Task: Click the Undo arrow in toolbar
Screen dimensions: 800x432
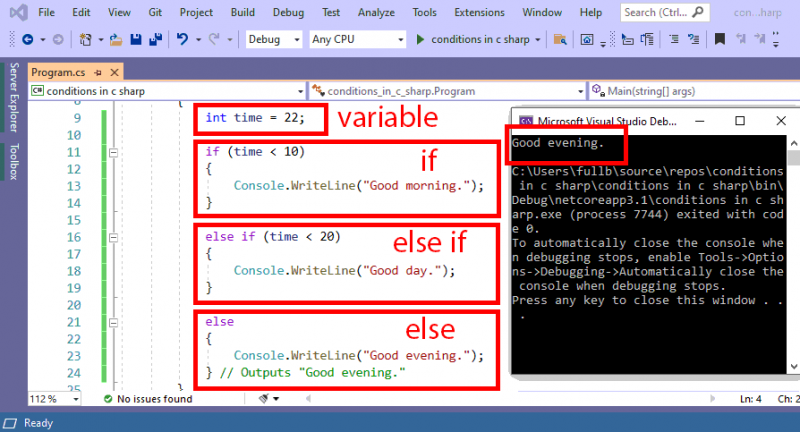Action: [x=182, y=39]
